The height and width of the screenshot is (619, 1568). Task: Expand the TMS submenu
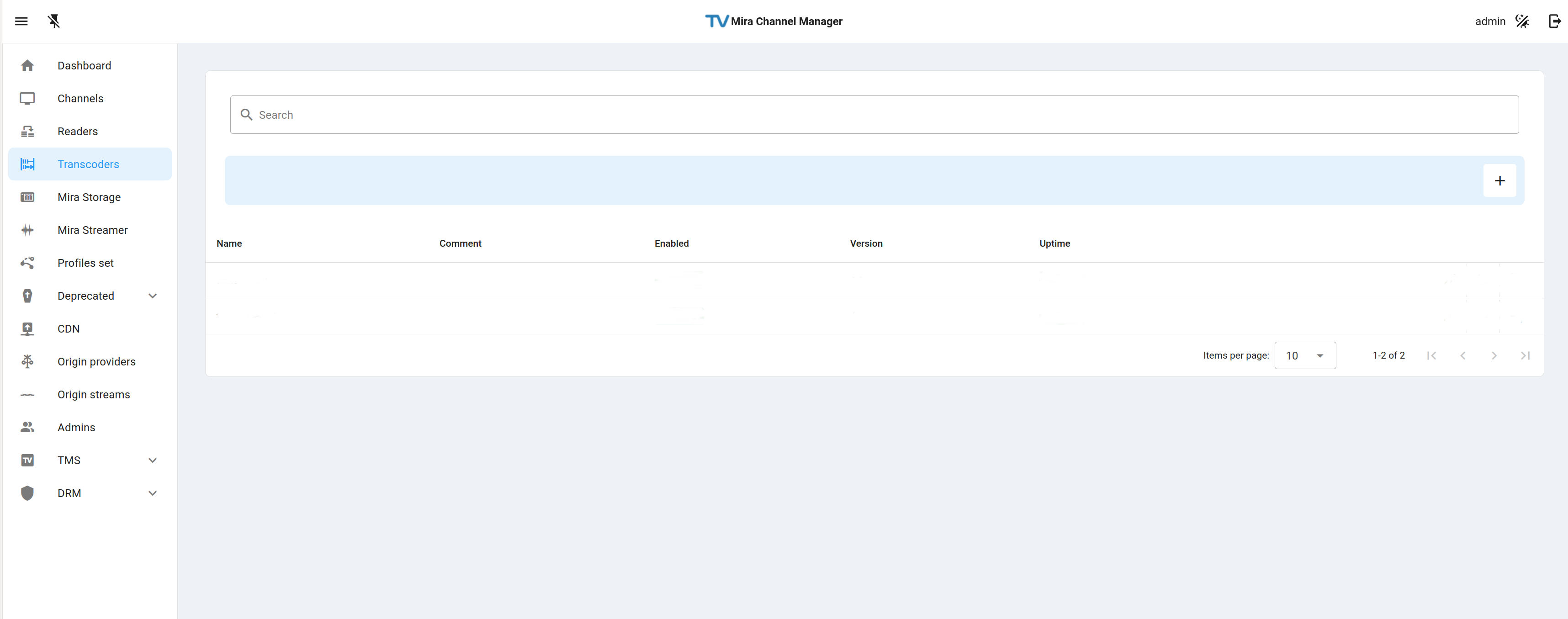coord(152,460)
